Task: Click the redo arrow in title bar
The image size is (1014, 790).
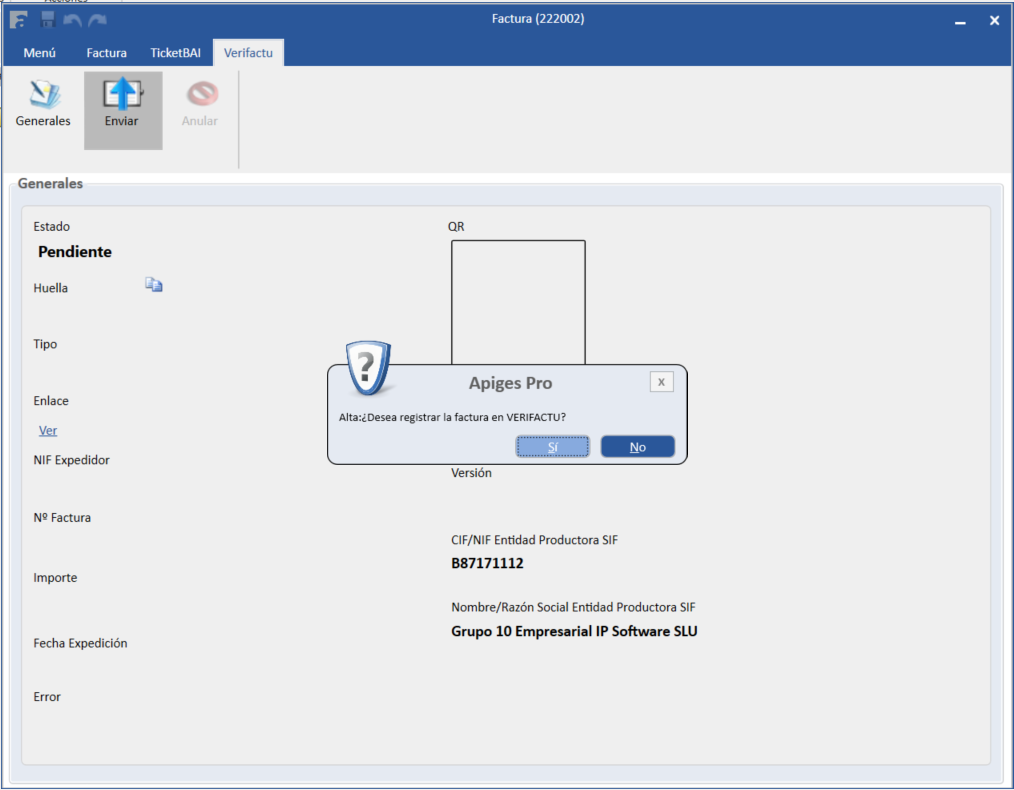Action: pyautogui.click(x=98, y=20)
